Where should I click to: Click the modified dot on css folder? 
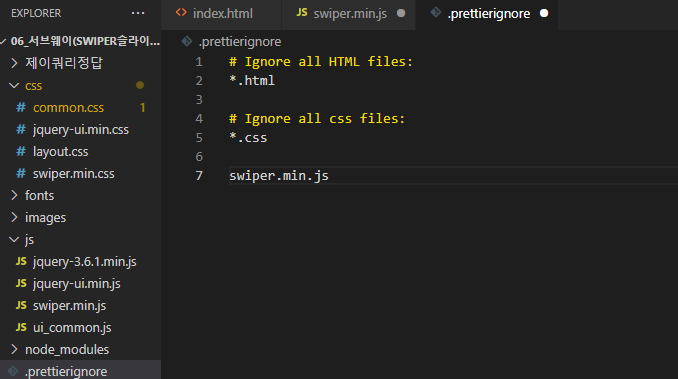(x=140, y=85)
